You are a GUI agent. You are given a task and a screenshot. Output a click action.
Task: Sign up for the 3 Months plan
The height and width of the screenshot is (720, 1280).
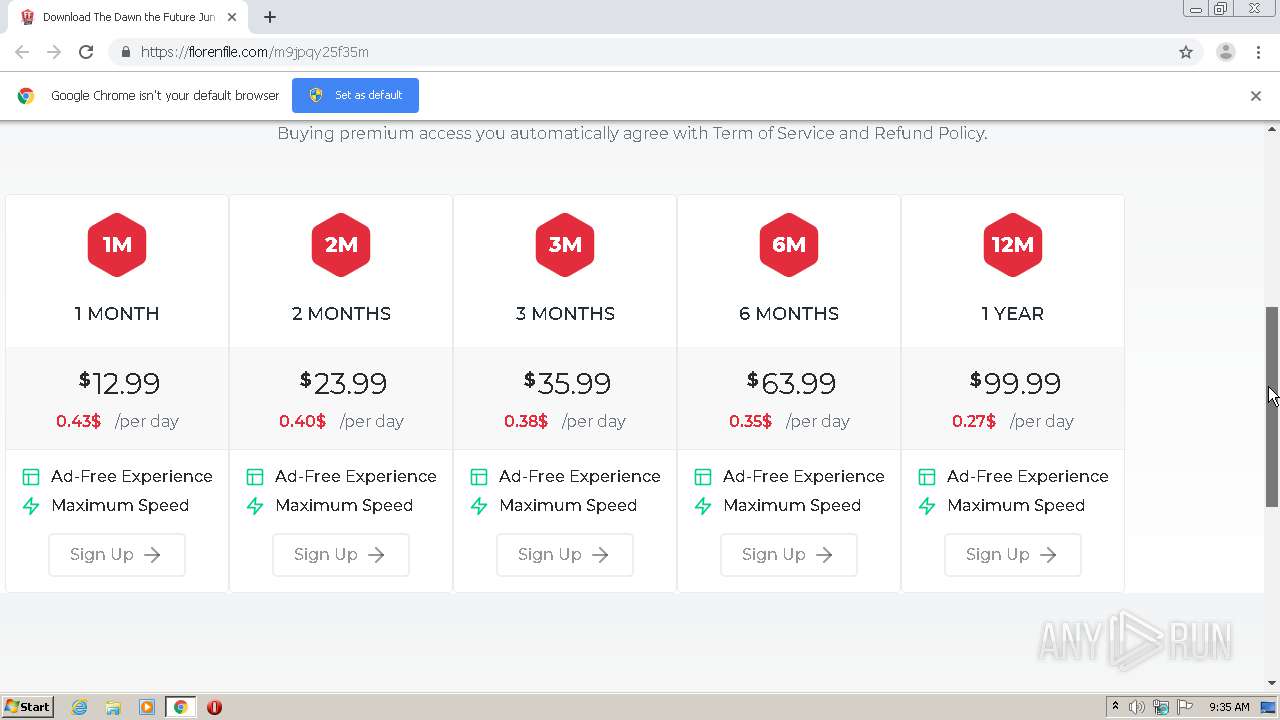[x=565, y=555]
